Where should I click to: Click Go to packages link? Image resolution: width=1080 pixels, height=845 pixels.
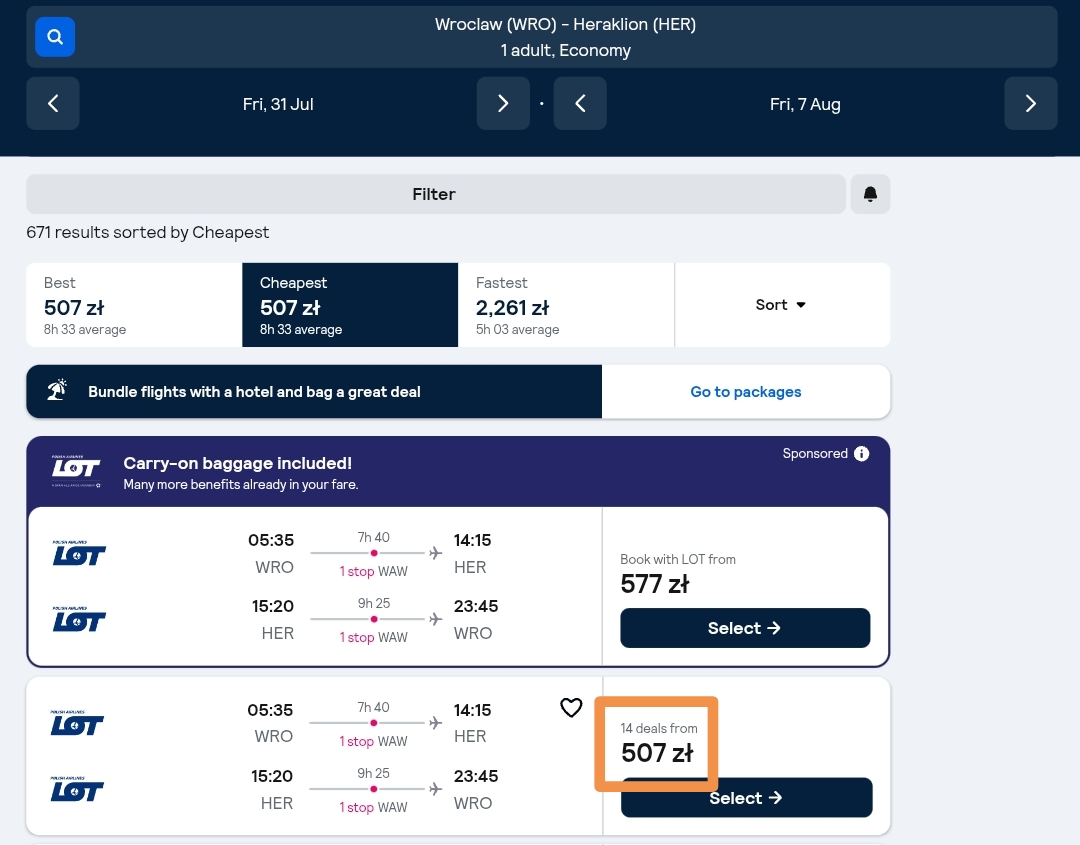click(x=746, y=392)
